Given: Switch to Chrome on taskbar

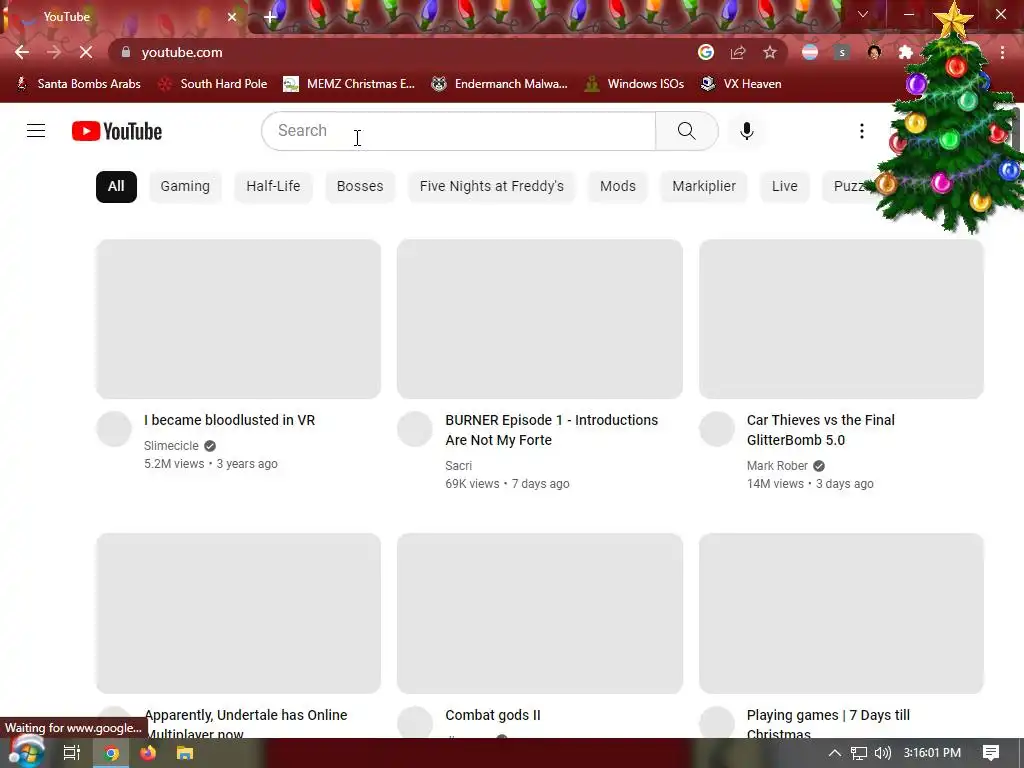Looking at the screenshot, I should pyautogui.click(x=111, y=753).
